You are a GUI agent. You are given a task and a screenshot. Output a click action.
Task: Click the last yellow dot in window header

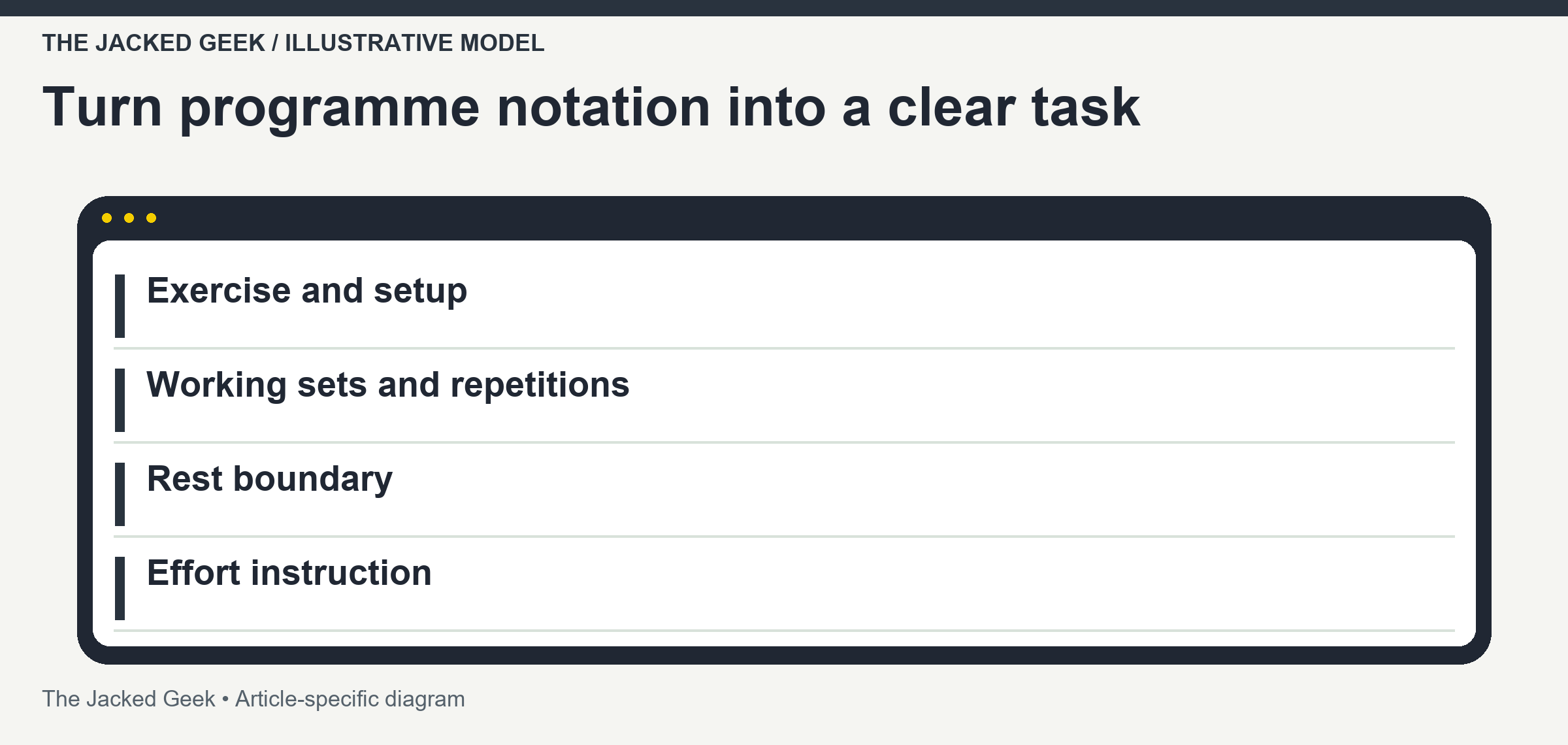pyautogui.click(x=152, y=218)
